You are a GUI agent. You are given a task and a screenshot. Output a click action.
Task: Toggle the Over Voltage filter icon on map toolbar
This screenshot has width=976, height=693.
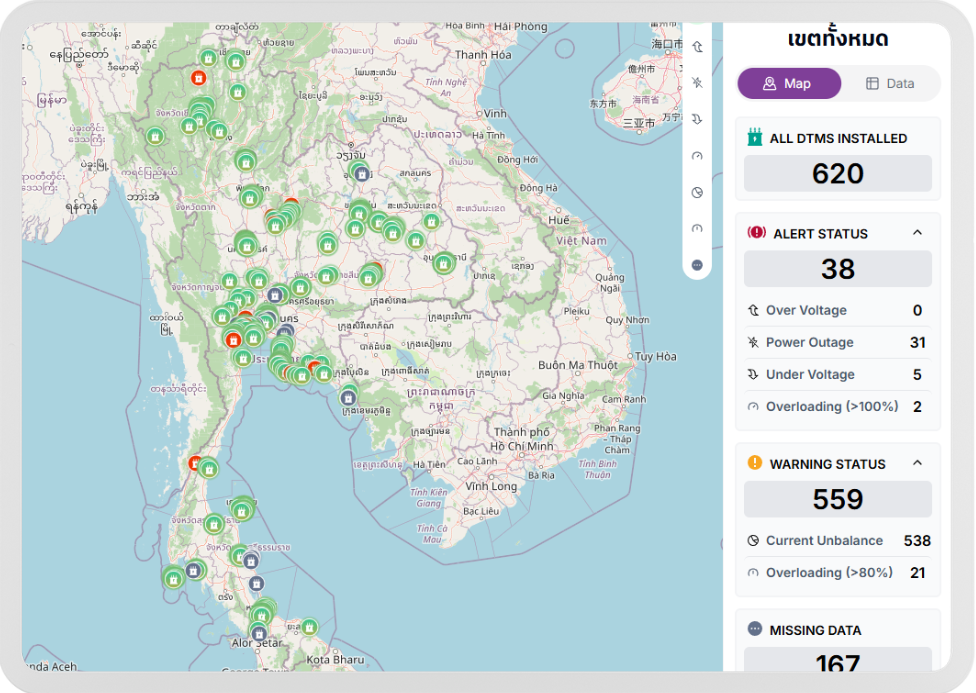click(697, 47)
